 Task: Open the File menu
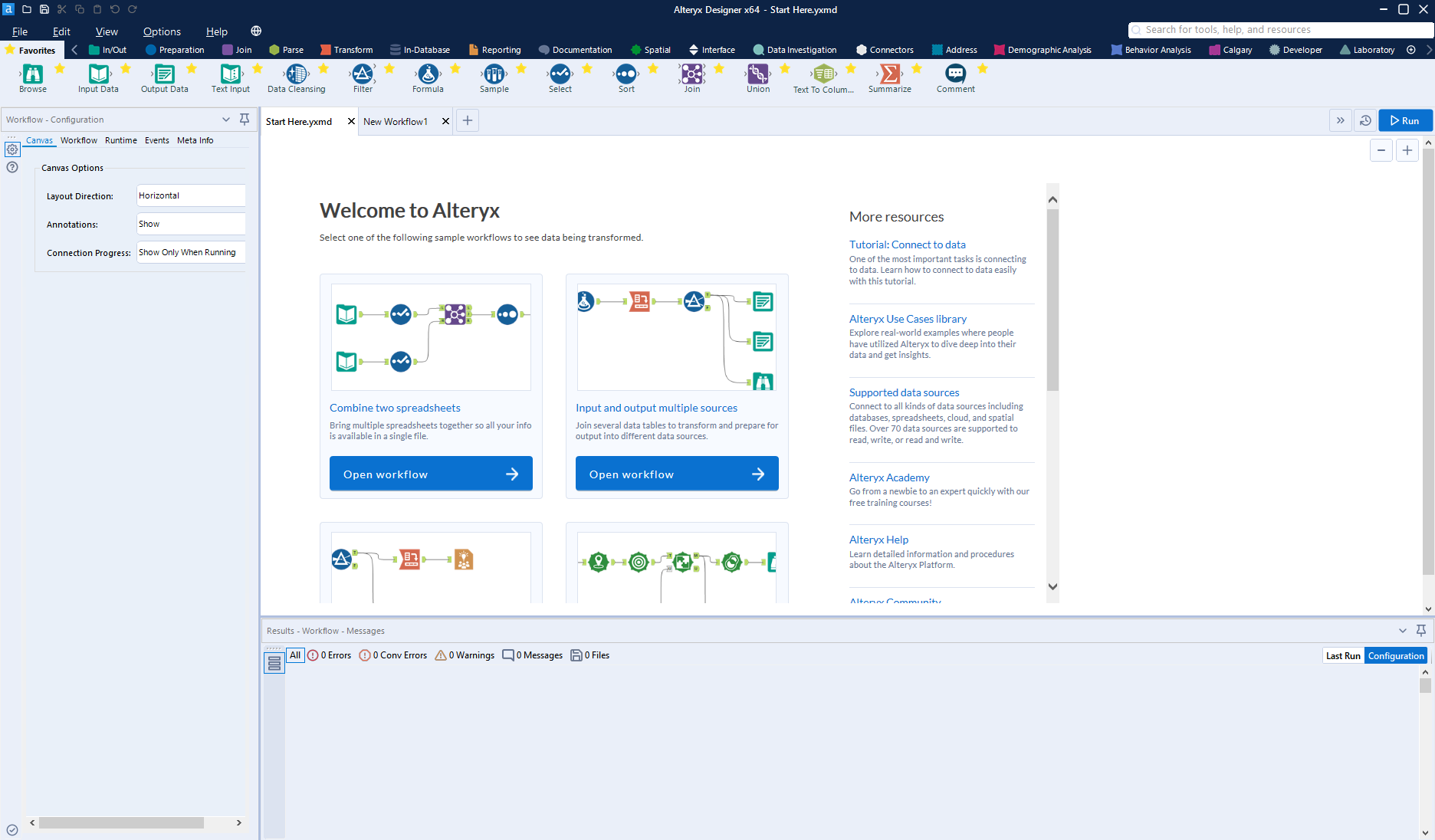tap(20, 31)
